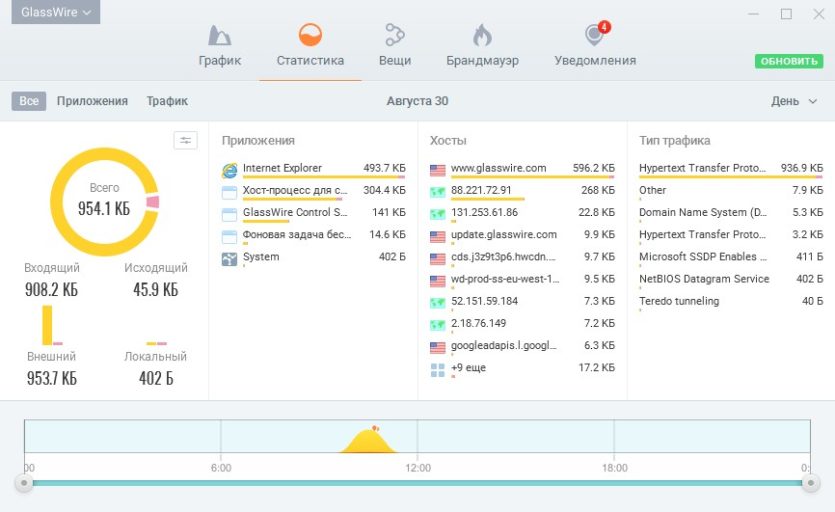Select the Domain Name System traffic type
The image size is (835, 512).
click(x=731, y=213)
